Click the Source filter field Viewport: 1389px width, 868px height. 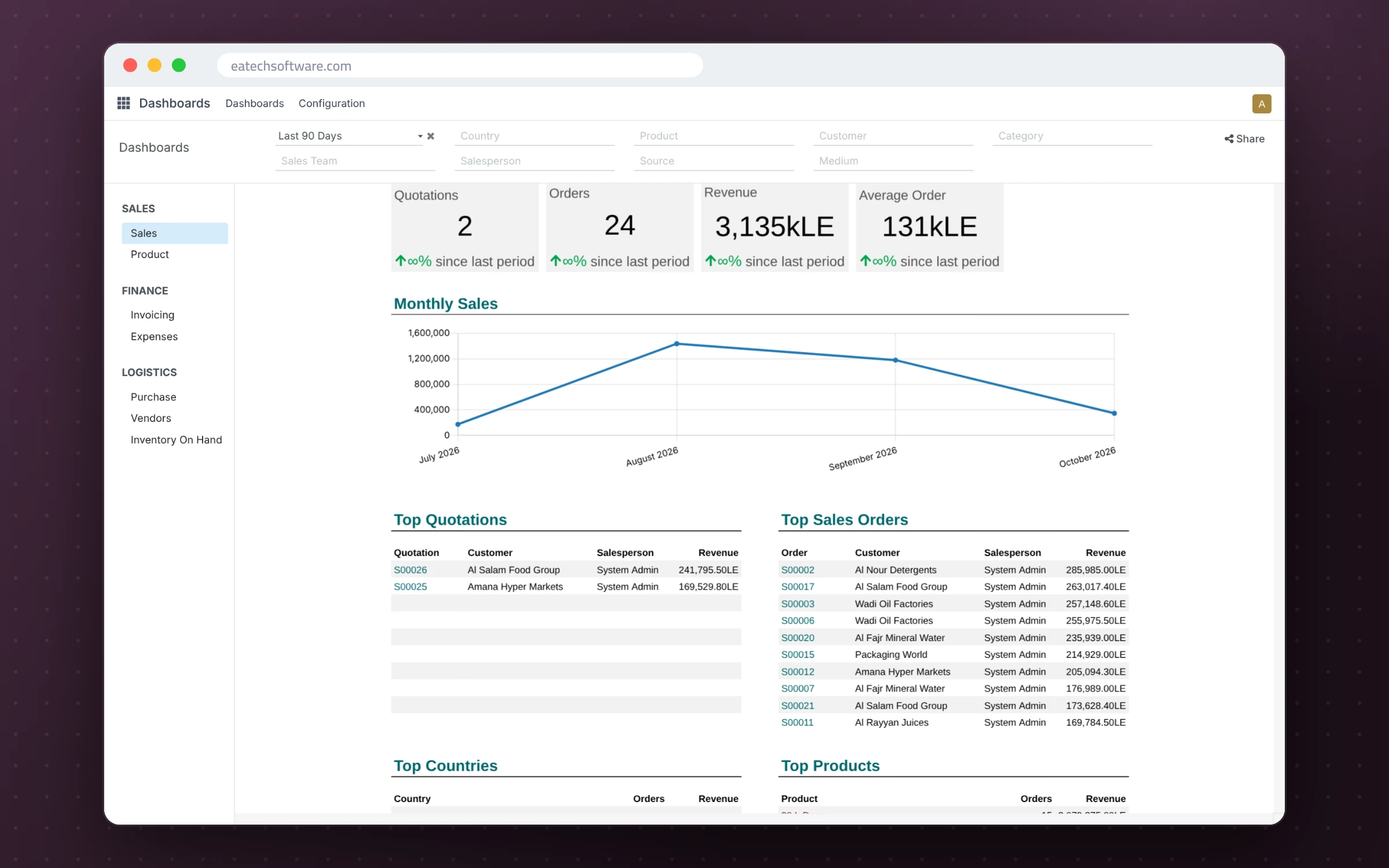[x=714, y=161]
